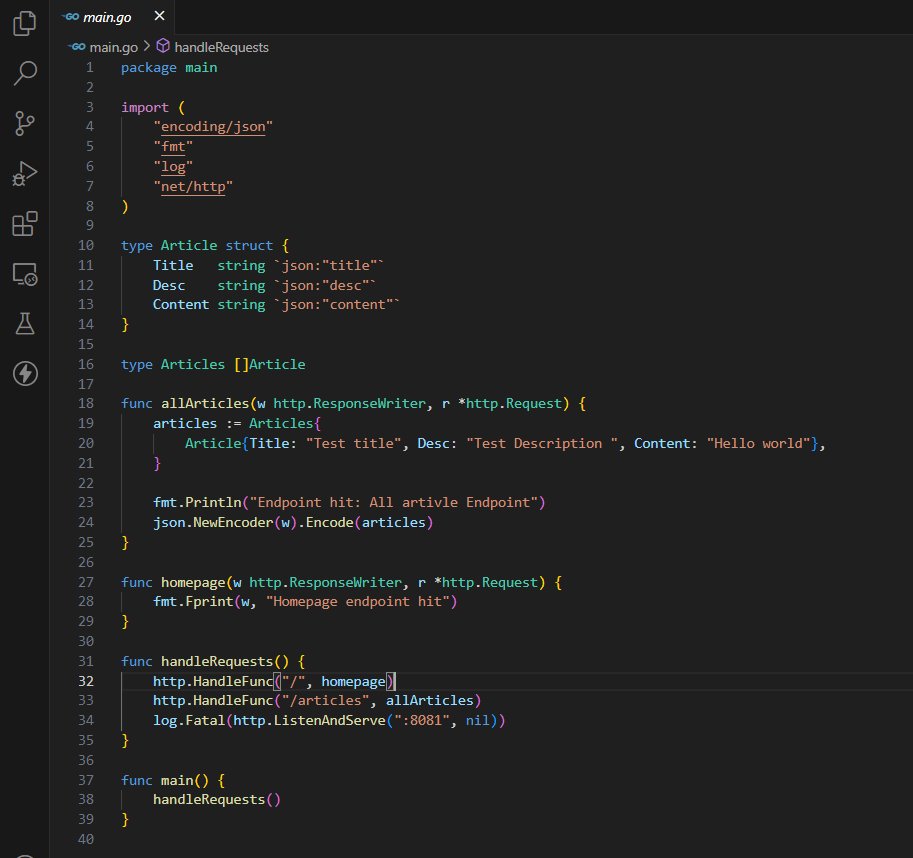This screenshot has height=858, width=913.
Task: Open the Explorer sidebar icon
Action: [x=23, y=23]
